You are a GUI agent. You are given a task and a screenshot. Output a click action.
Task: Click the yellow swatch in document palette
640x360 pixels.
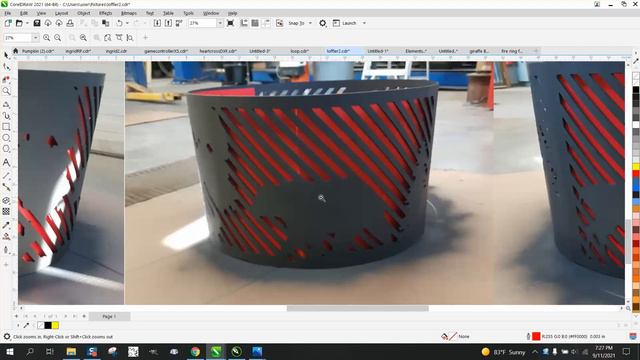[x=55, y=325]
